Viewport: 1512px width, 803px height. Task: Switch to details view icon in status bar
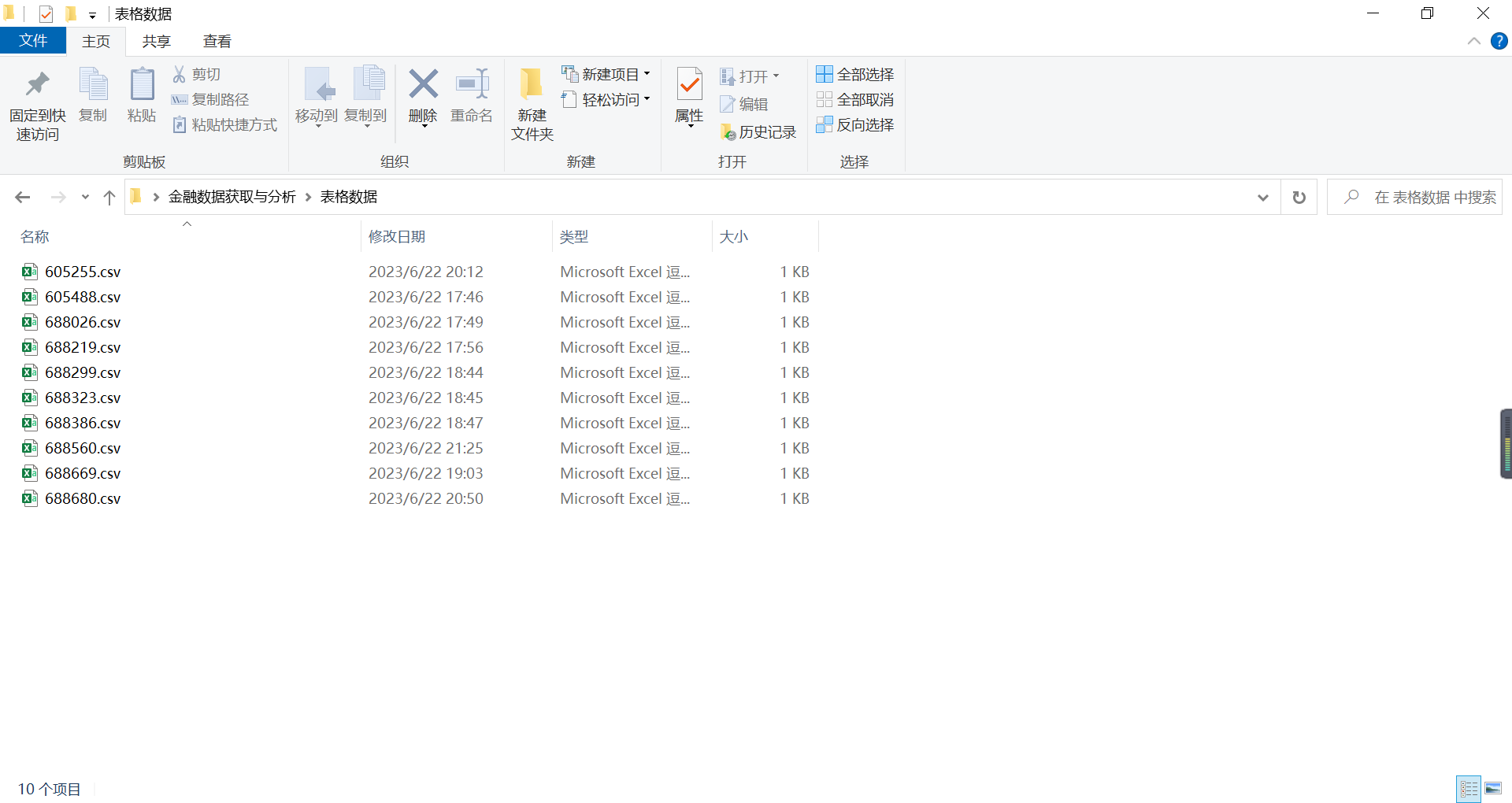1469,788
